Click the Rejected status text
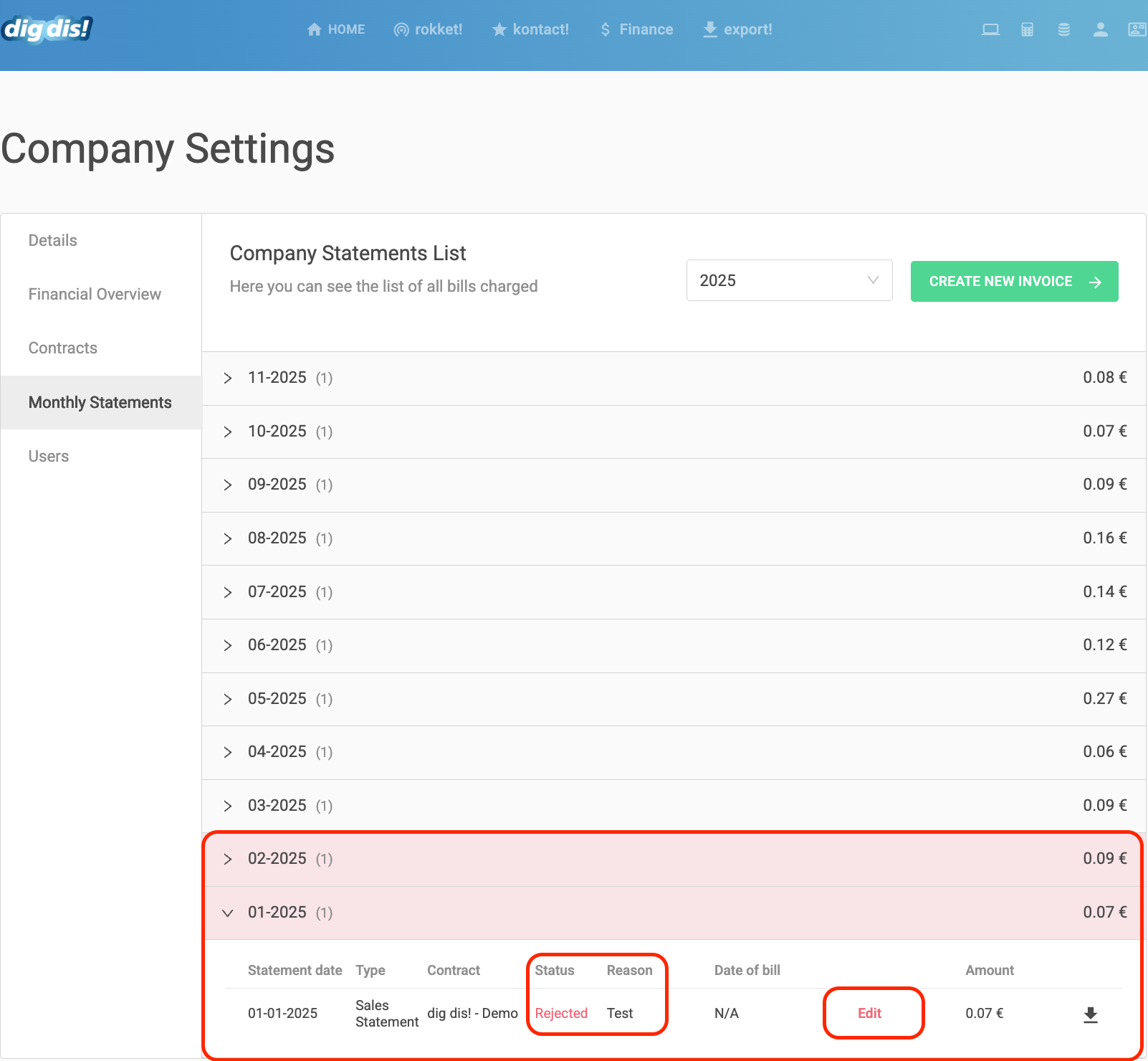1148x1061 pixels. click(x=561, y=1014)
